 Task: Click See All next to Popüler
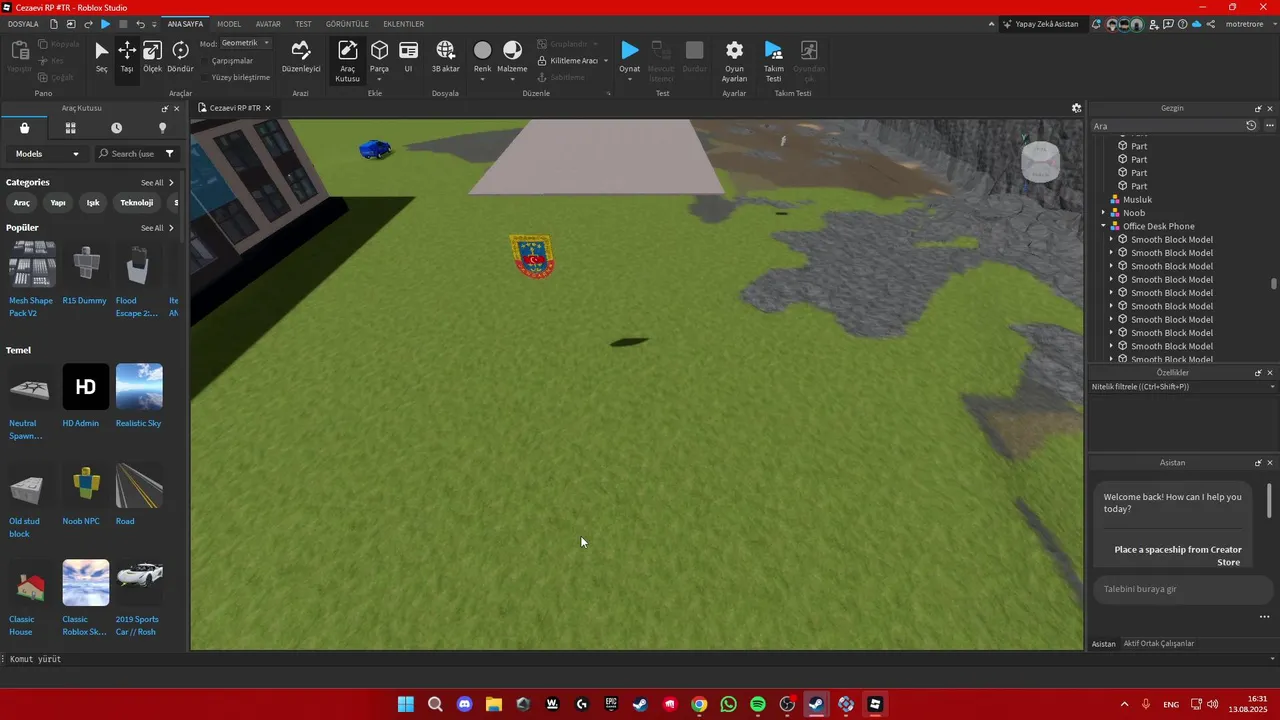coord(157,228)
